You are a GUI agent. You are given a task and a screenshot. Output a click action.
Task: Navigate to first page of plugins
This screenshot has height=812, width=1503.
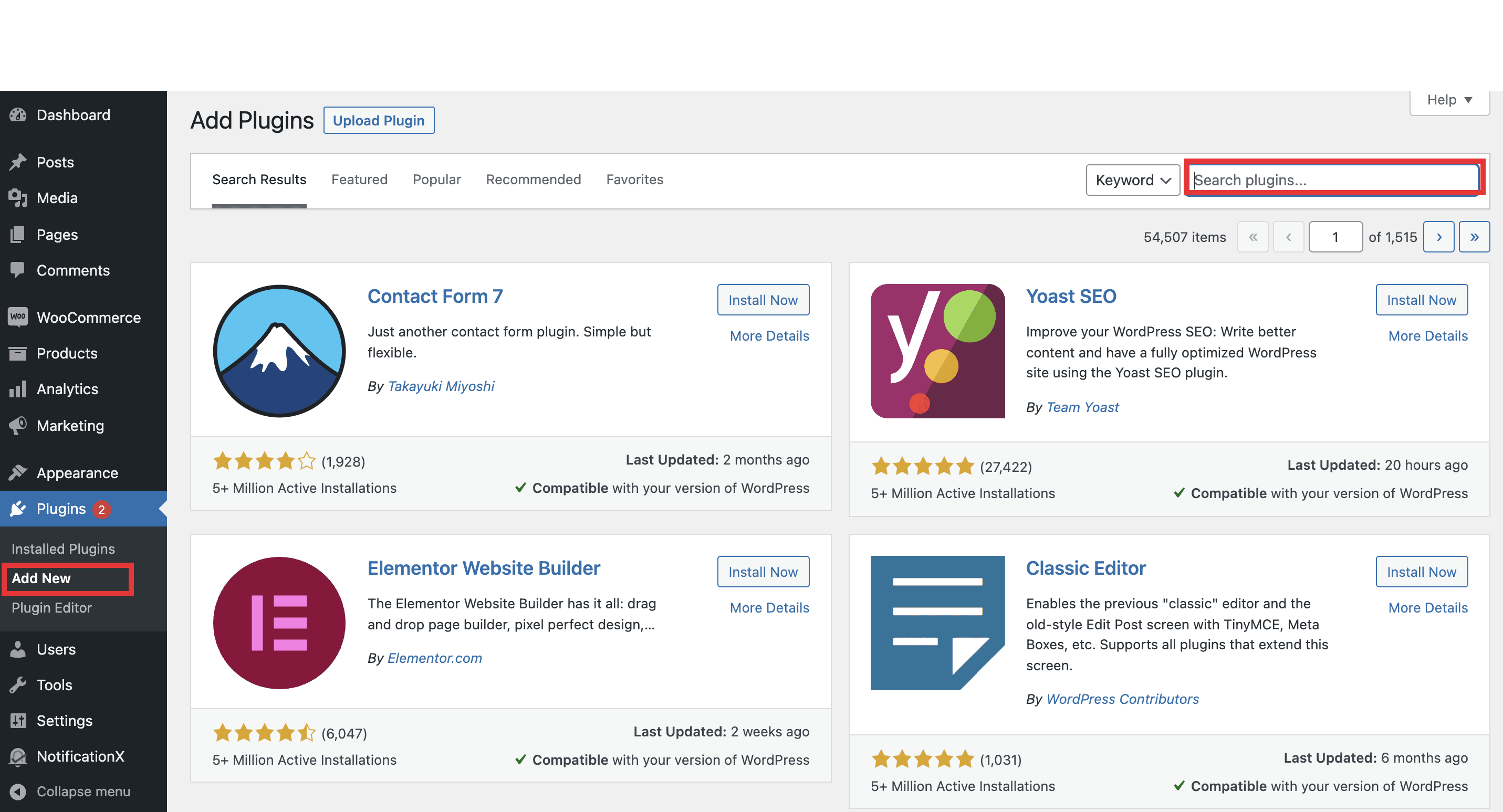(1254, 237)
